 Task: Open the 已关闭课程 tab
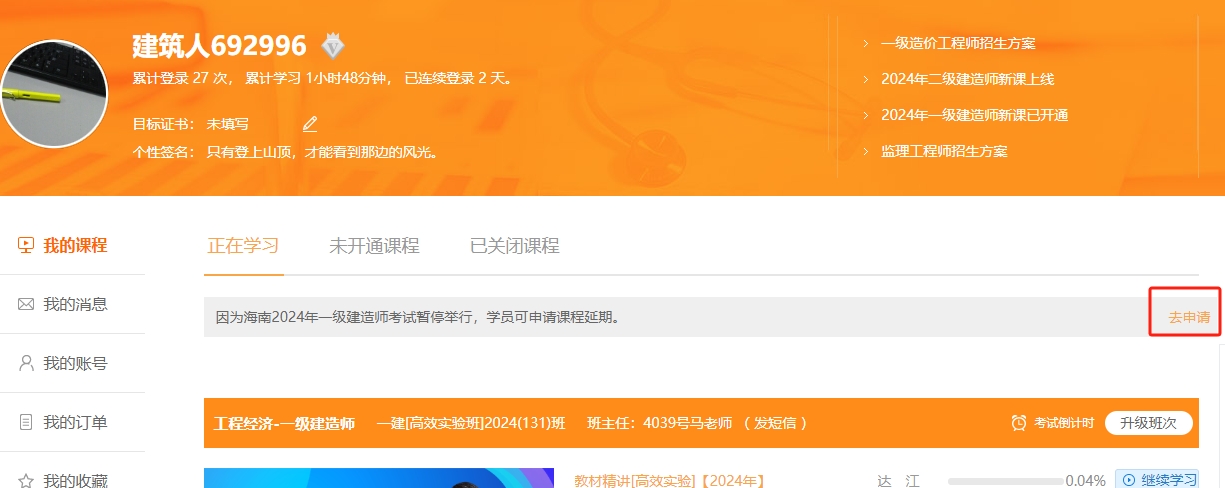pyautogui.click(x=514, y=246)
